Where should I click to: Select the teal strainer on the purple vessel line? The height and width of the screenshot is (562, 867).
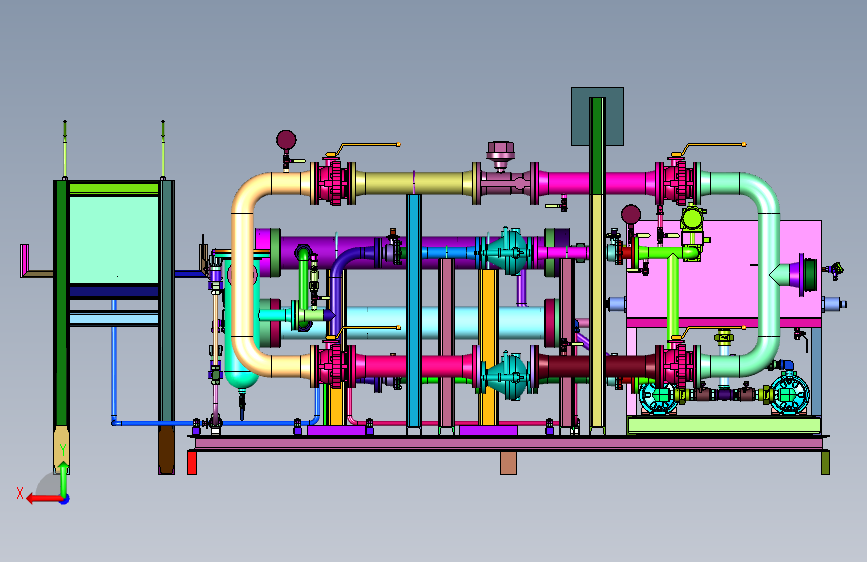tap(508, 252)
